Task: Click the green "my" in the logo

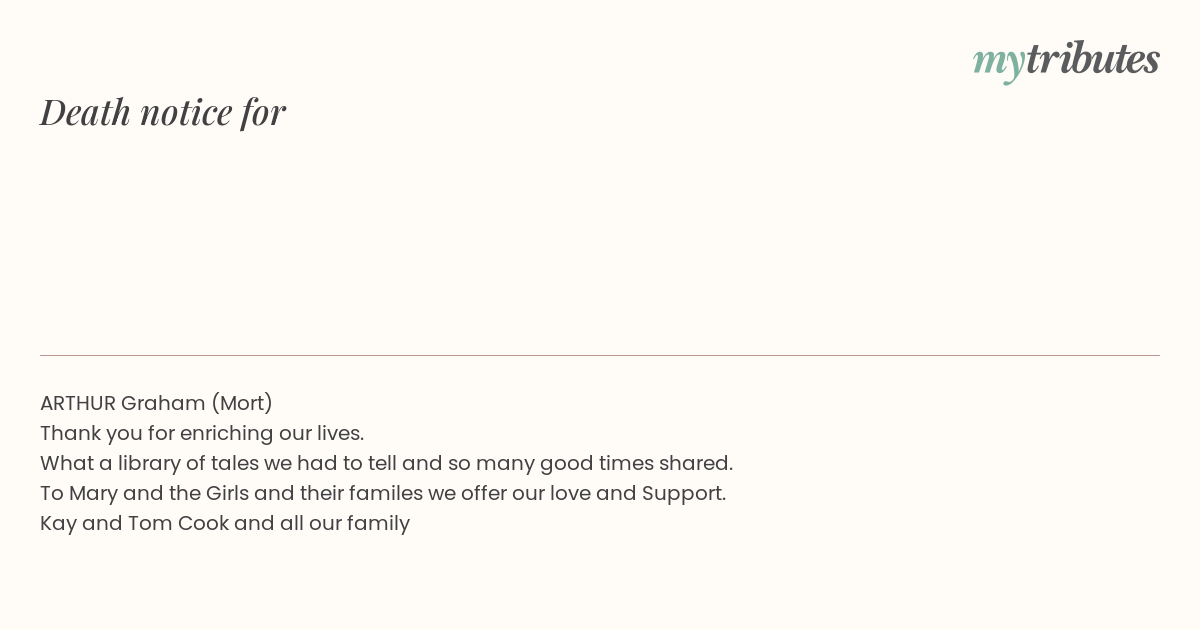Action: click(x=998, y=63)
